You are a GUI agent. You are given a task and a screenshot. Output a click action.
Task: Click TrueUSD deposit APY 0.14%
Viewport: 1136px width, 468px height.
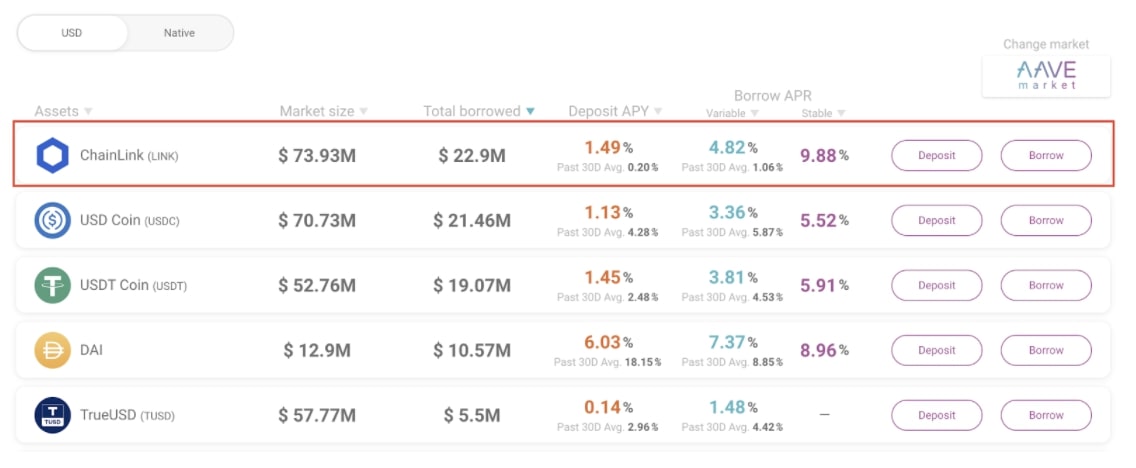click(609, 407)
